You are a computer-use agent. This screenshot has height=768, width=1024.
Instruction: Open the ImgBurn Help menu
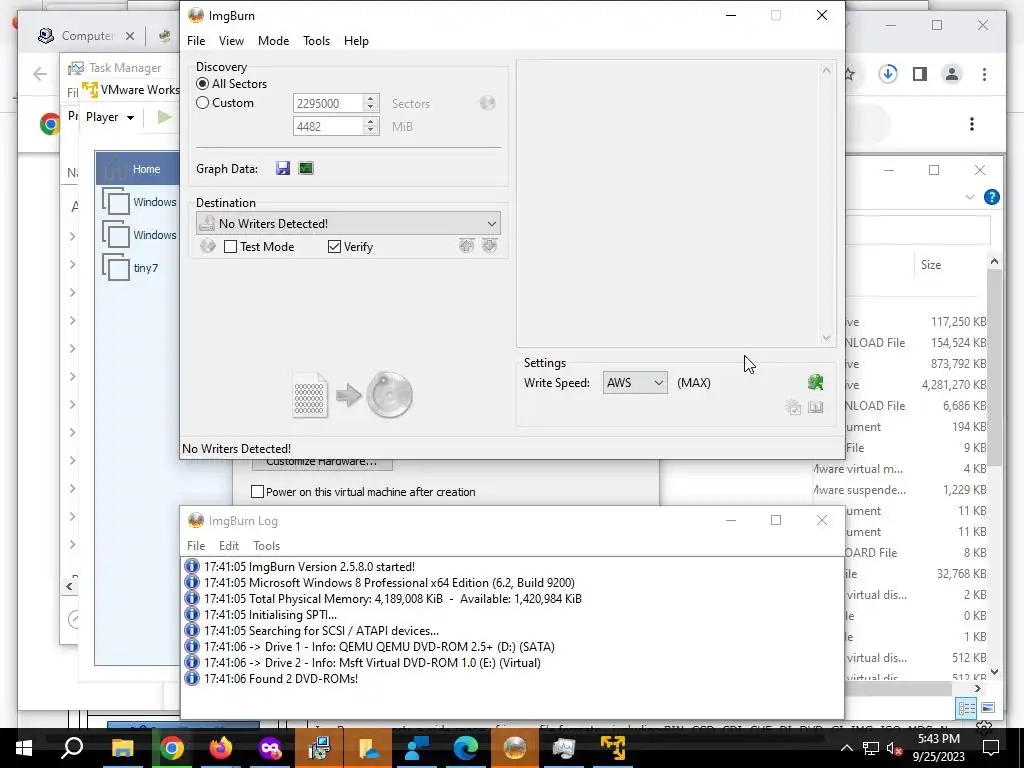[356, 40]
